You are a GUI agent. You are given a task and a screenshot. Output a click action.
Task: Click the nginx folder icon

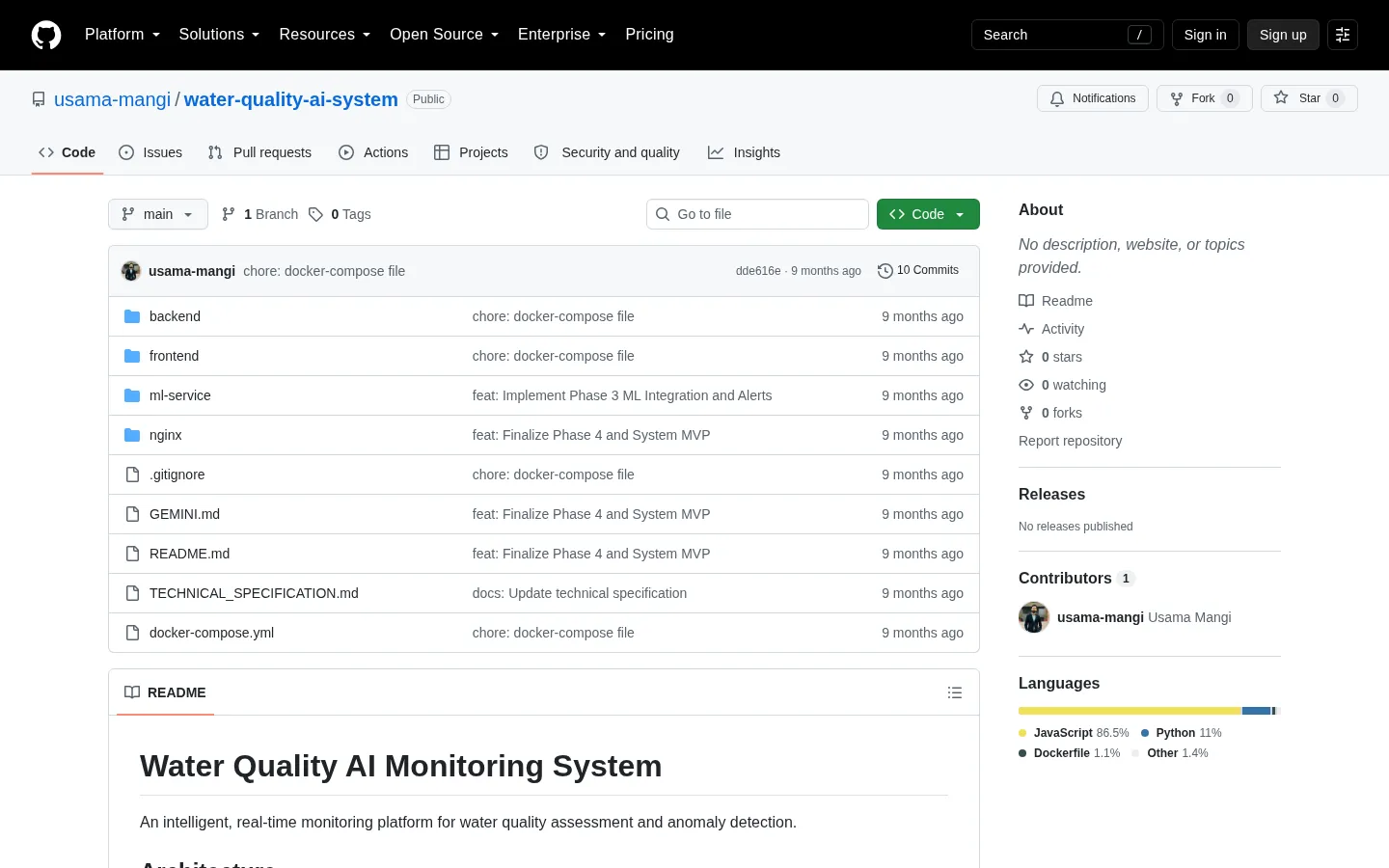pos(132,435)
